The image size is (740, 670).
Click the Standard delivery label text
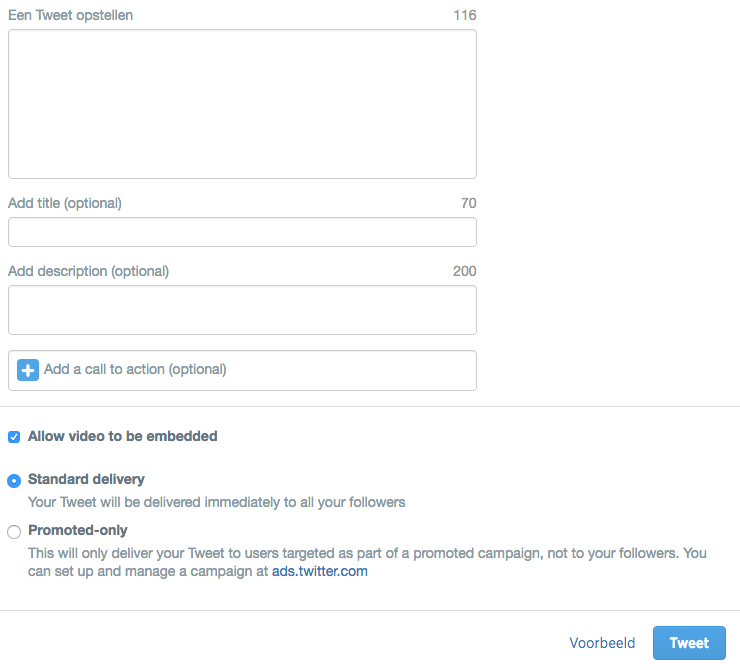86,479
